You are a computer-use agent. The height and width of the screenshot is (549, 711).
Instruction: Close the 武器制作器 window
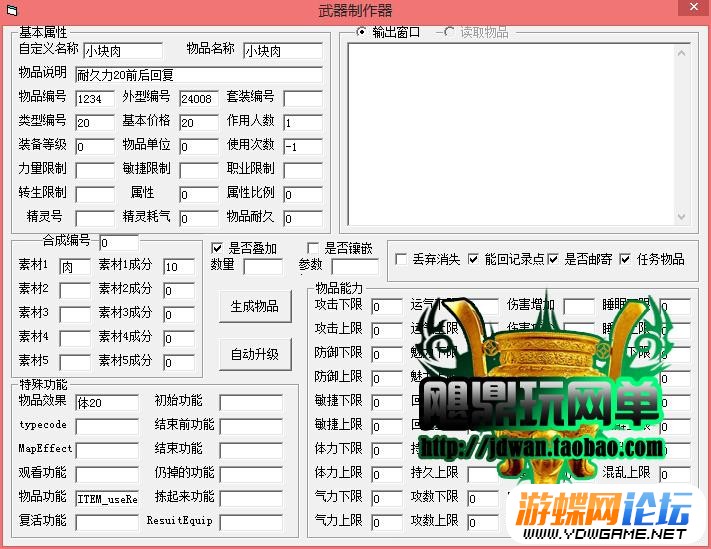[694, 7]
